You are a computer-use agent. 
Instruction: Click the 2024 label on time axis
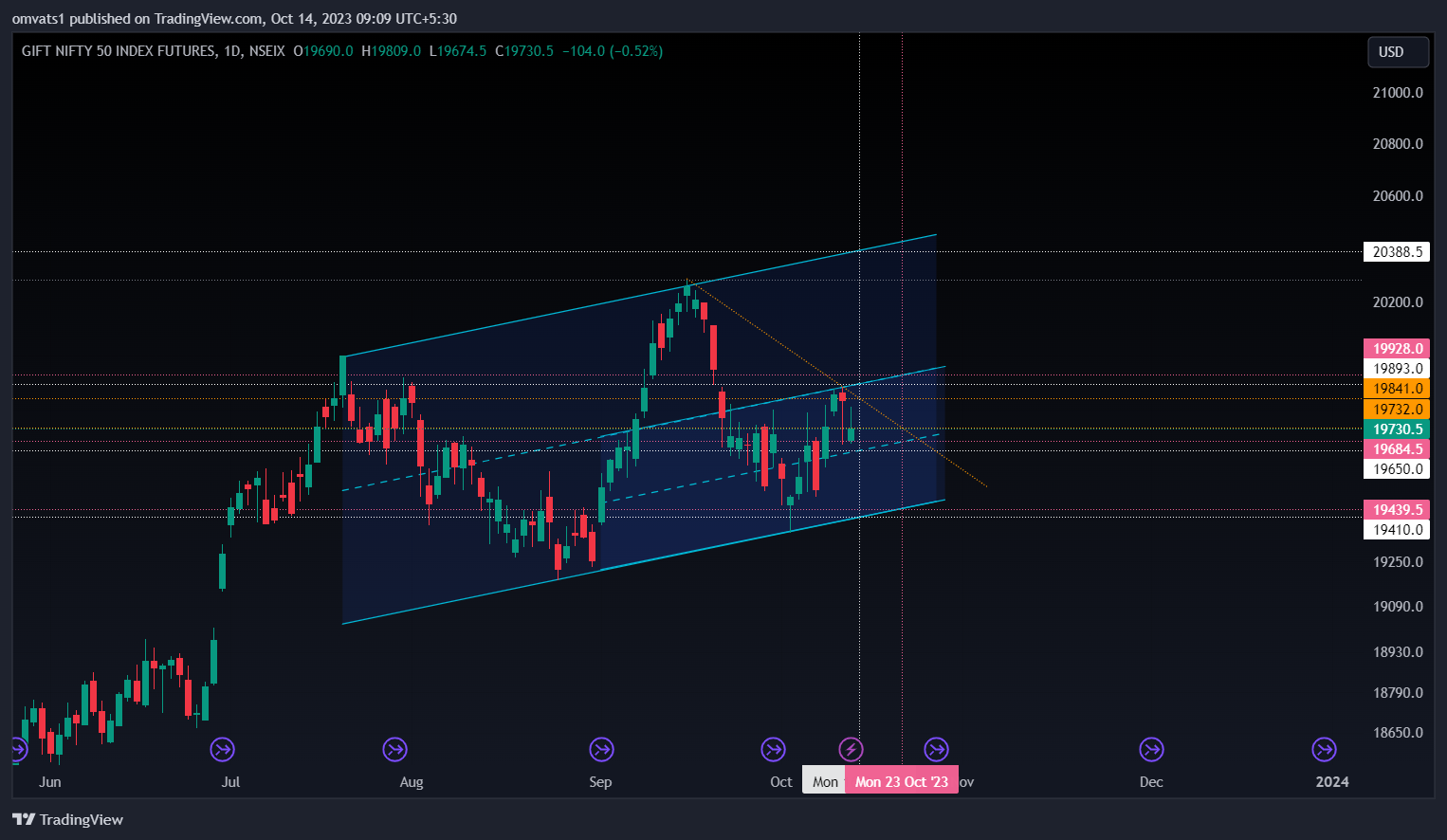[x=1332, y=782]
